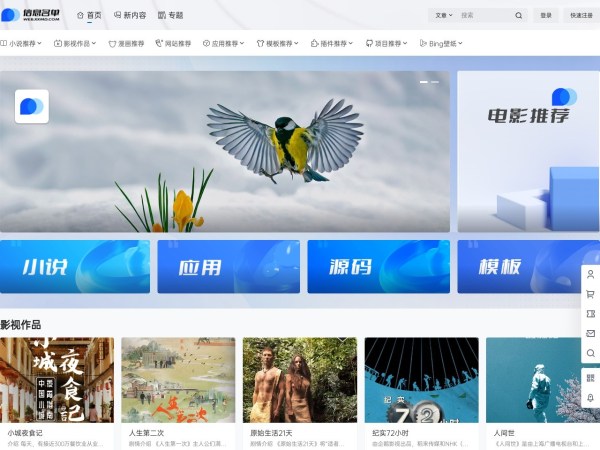Screen dimensions: 600x450
Task: Click the coupon ticket icon in sidebar
Action: 591,313
